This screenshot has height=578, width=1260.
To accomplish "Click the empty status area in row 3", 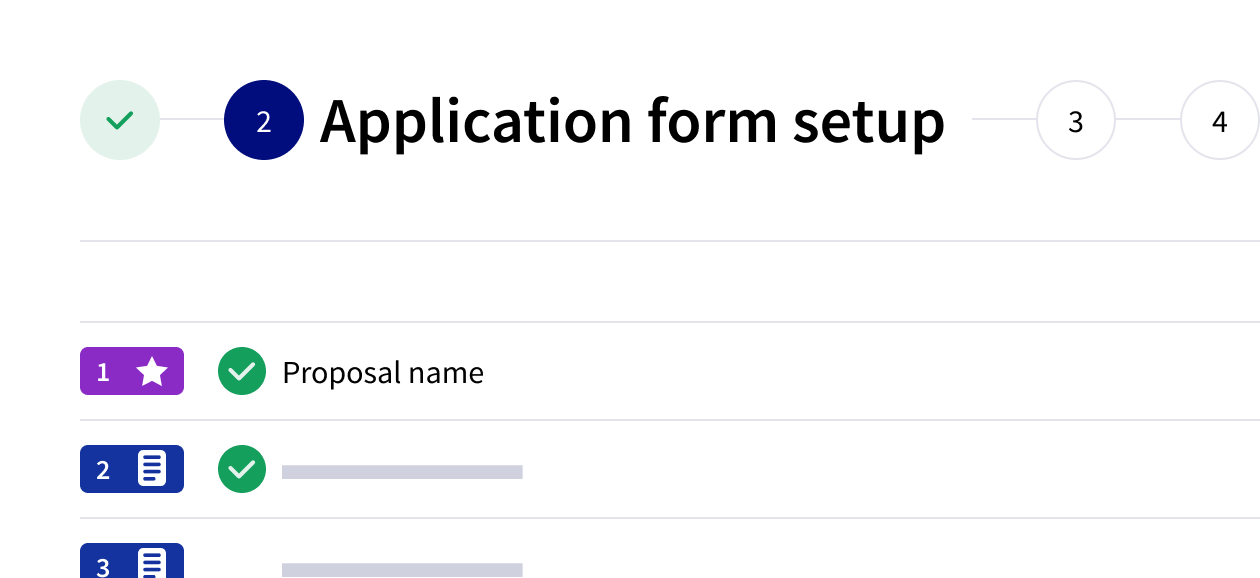I will [242, 565].
